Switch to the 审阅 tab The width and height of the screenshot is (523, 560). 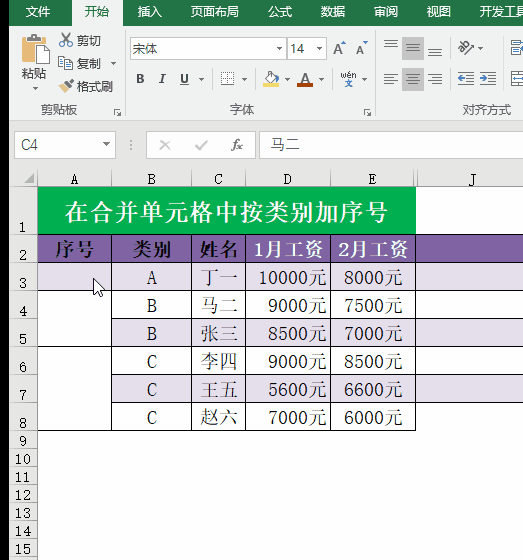pyautogui.click(x=385, y=12)
